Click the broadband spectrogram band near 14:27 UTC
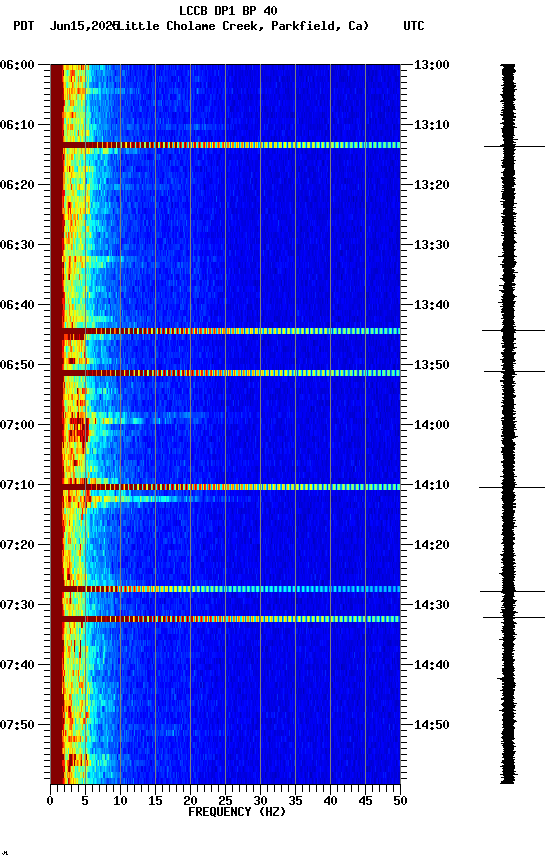 (225, 590)
